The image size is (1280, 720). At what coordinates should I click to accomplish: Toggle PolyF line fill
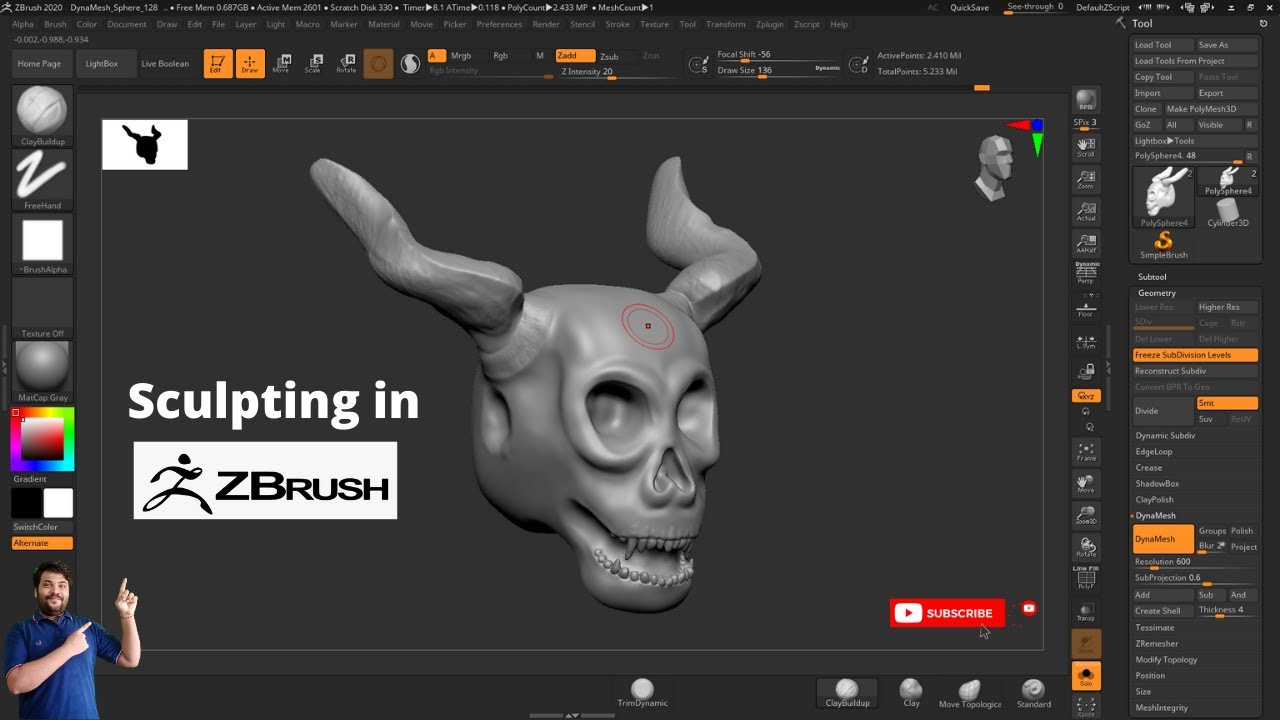(1085, 579)
